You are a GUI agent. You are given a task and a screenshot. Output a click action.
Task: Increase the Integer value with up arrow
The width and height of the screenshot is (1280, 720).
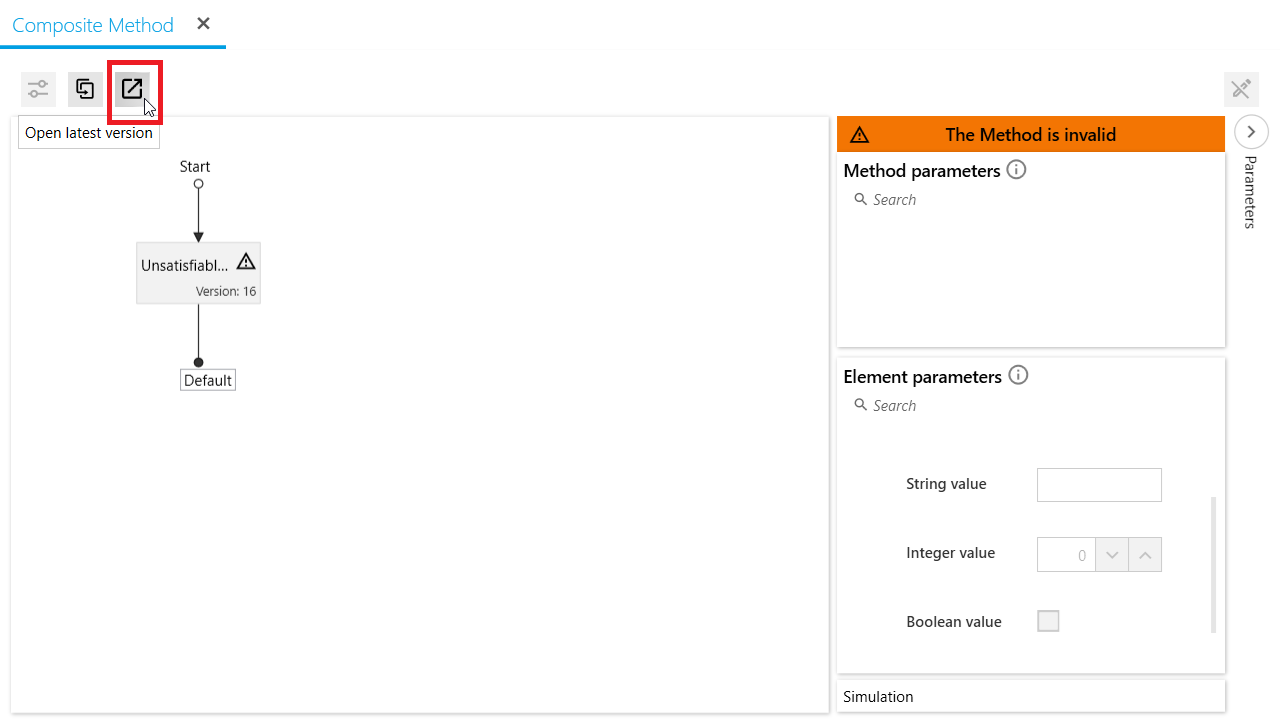point(1145,555)
